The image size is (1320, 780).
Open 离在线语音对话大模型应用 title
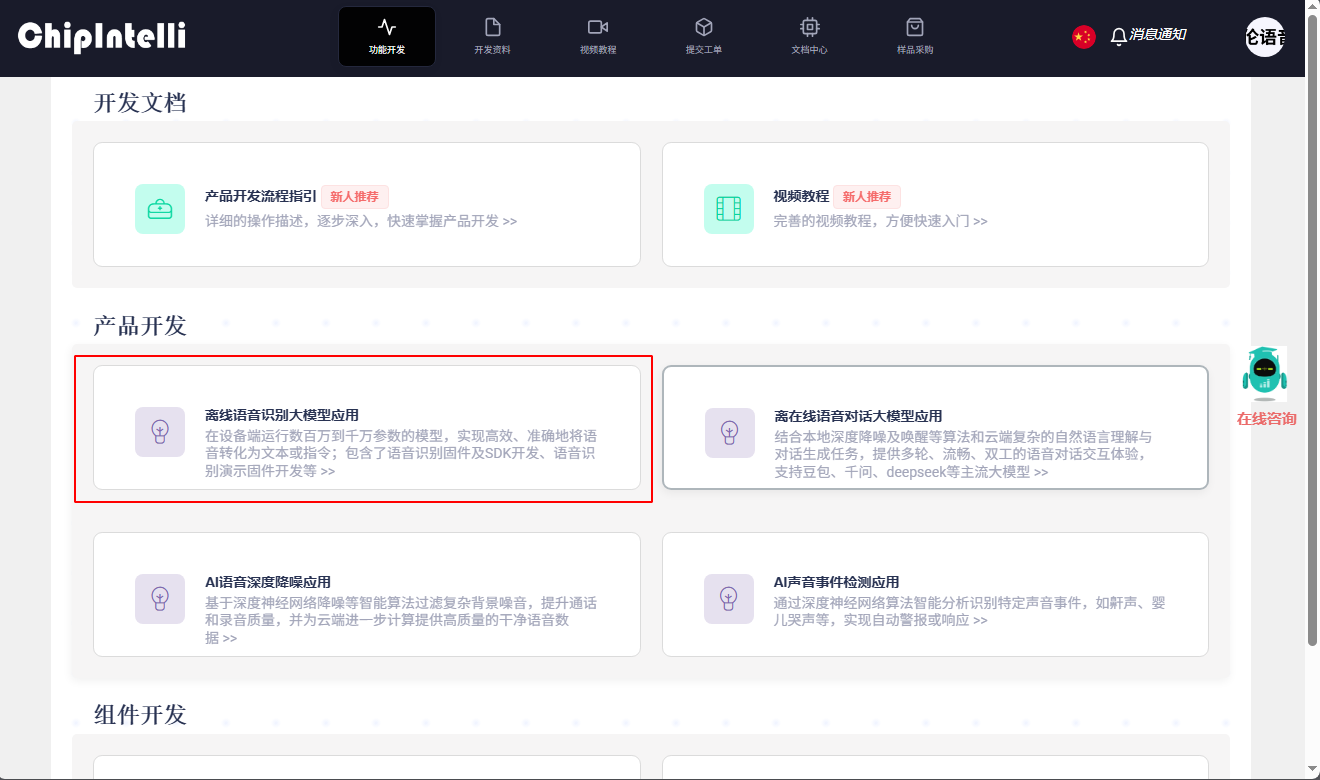point(858,416)
